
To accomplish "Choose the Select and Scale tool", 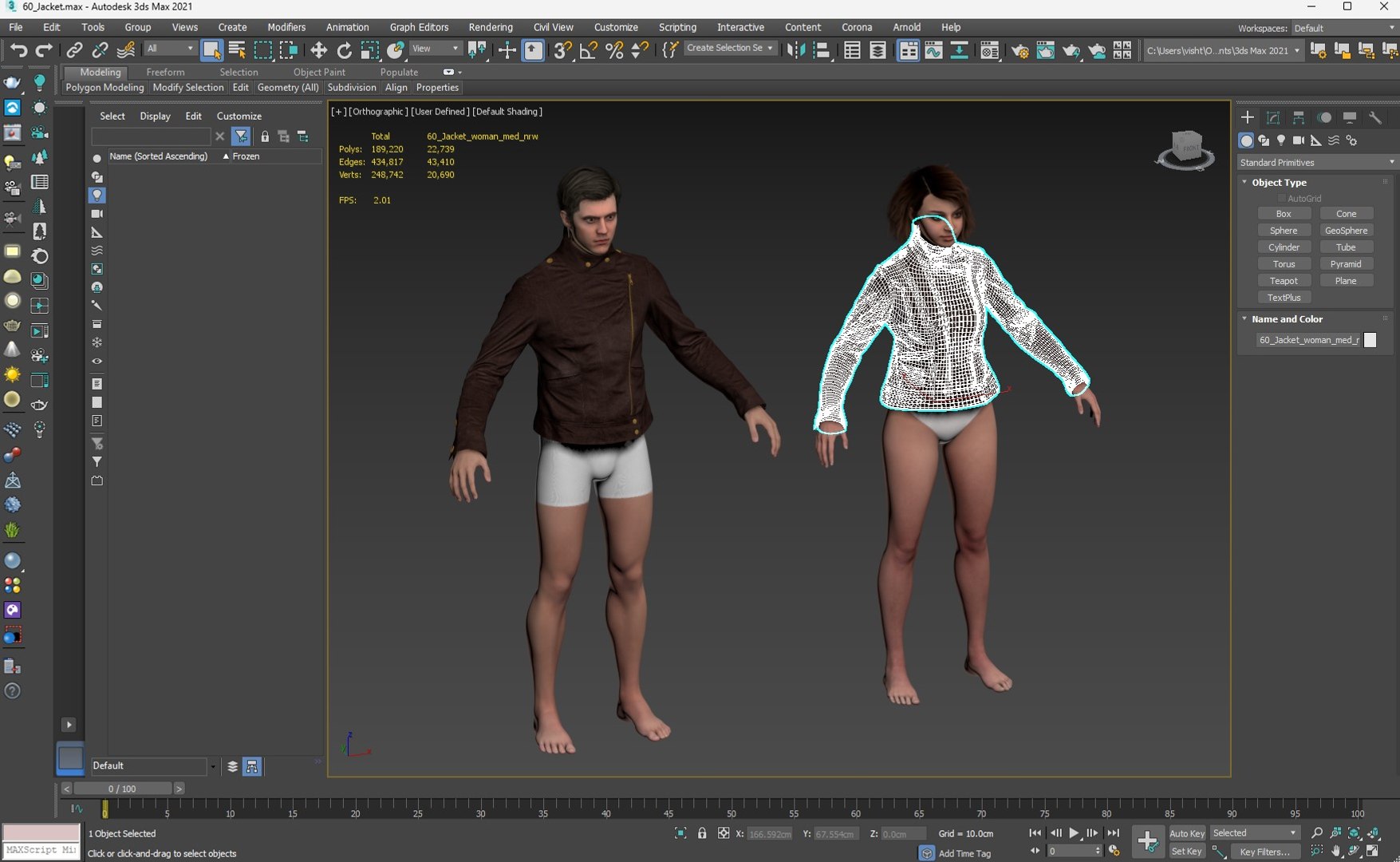I will pyautogui.click(x=369, y=50).
